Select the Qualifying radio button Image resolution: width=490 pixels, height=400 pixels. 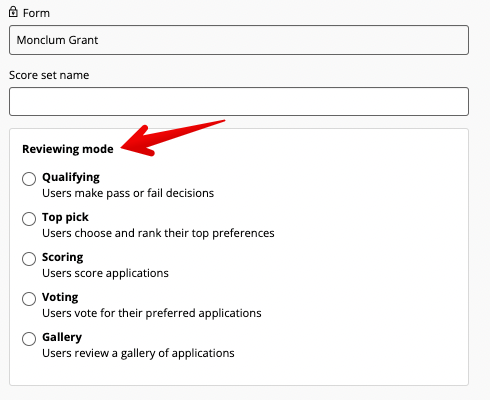29,179
